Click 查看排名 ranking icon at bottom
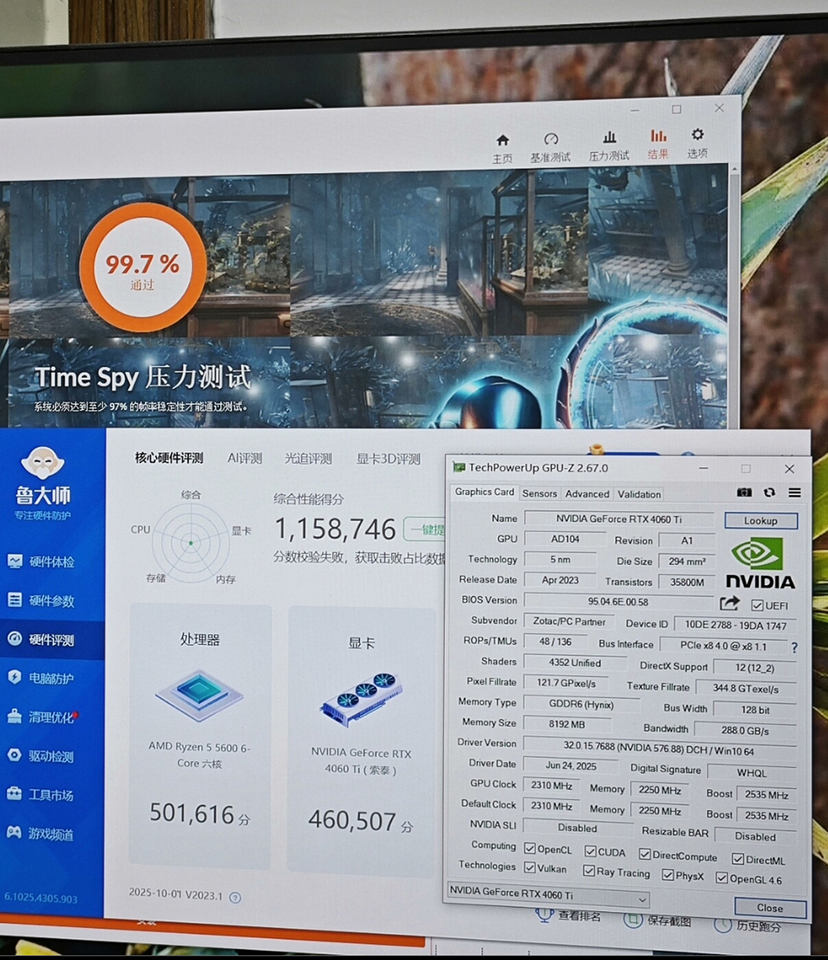Image resolution: width=828 pixels, height=960 pixels. 544,915
